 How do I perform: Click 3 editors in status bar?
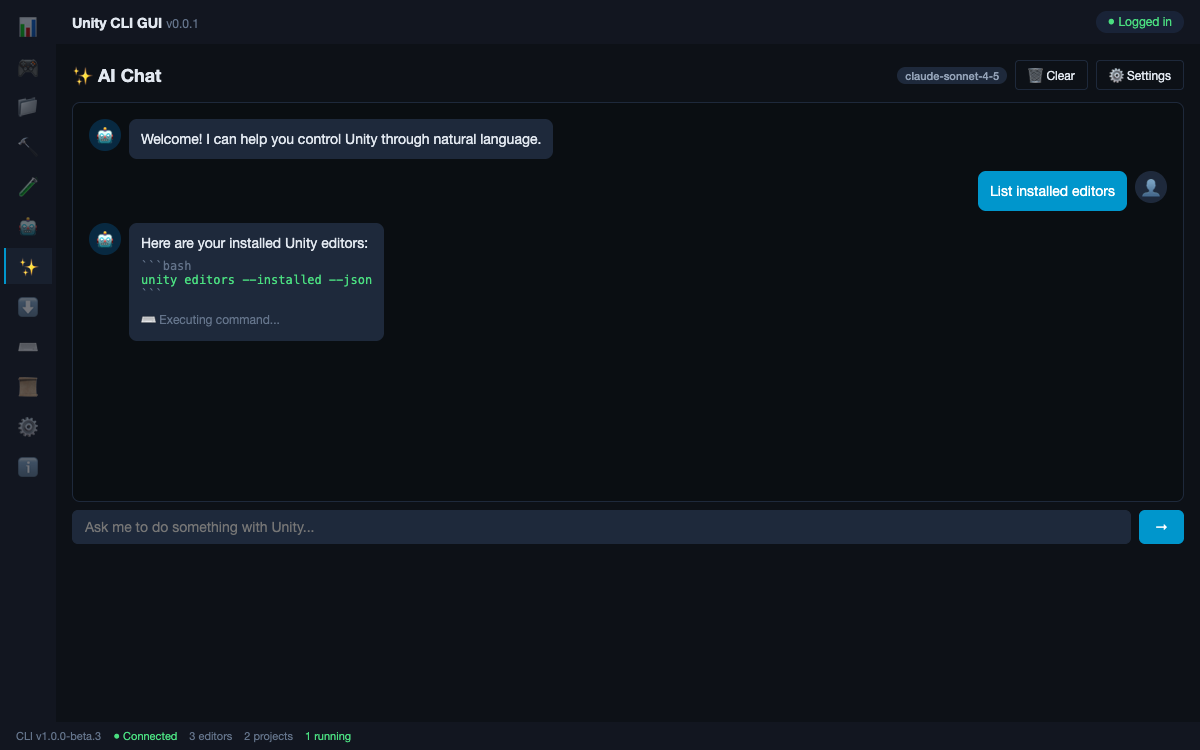point(210,736)
